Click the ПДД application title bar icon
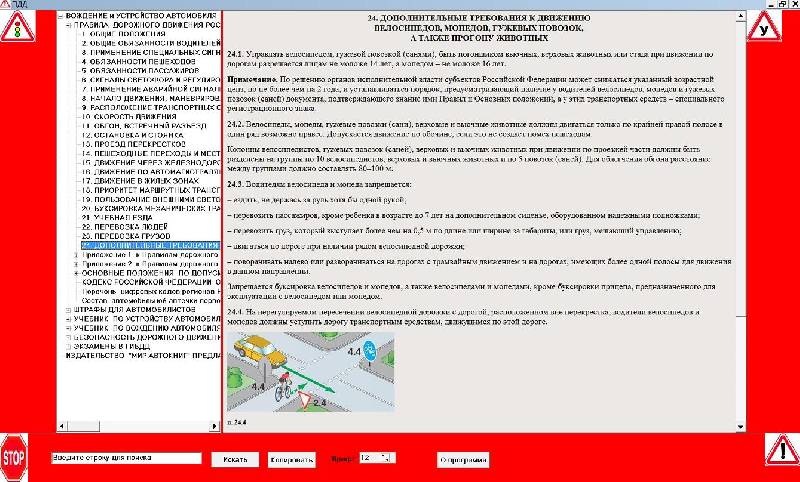 coord(5,4)
